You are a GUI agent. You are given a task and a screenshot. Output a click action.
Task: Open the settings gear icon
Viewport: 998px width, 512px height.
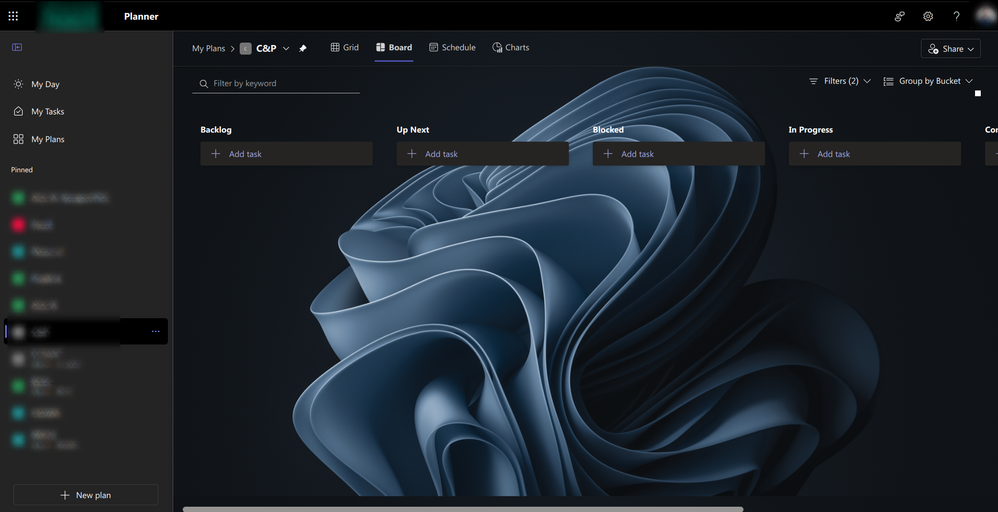pyautogui.click(x=928, y=17)
